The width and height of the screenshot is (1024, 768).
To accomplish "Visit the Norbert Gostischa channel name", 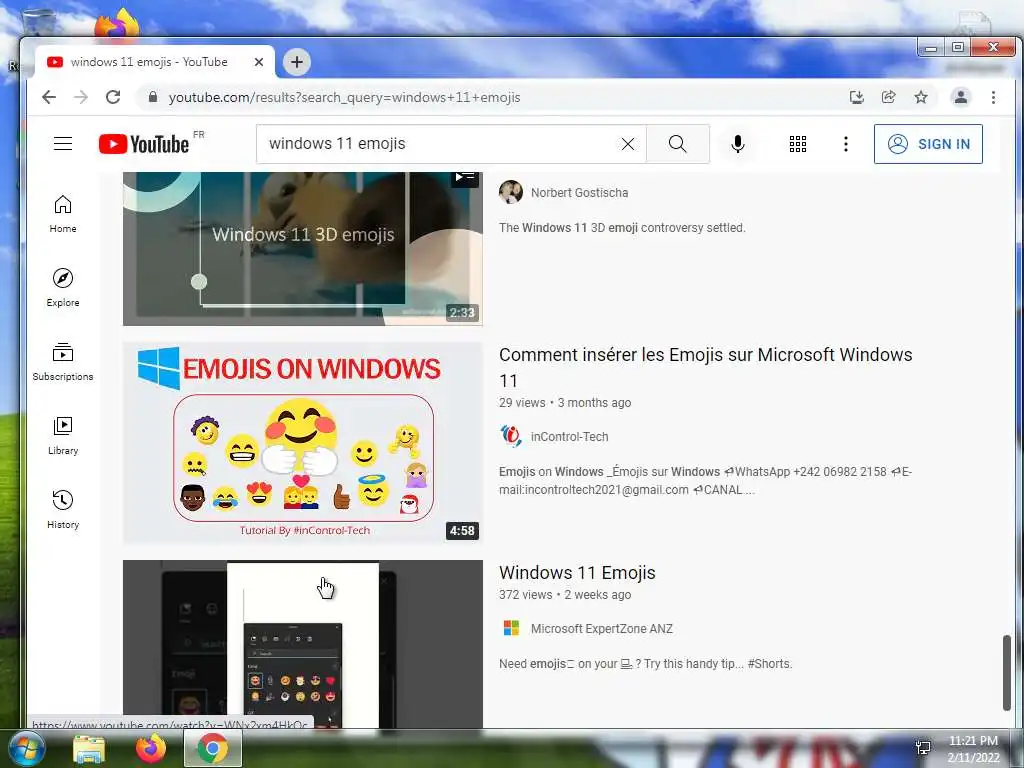I will (x=579, y=193).
